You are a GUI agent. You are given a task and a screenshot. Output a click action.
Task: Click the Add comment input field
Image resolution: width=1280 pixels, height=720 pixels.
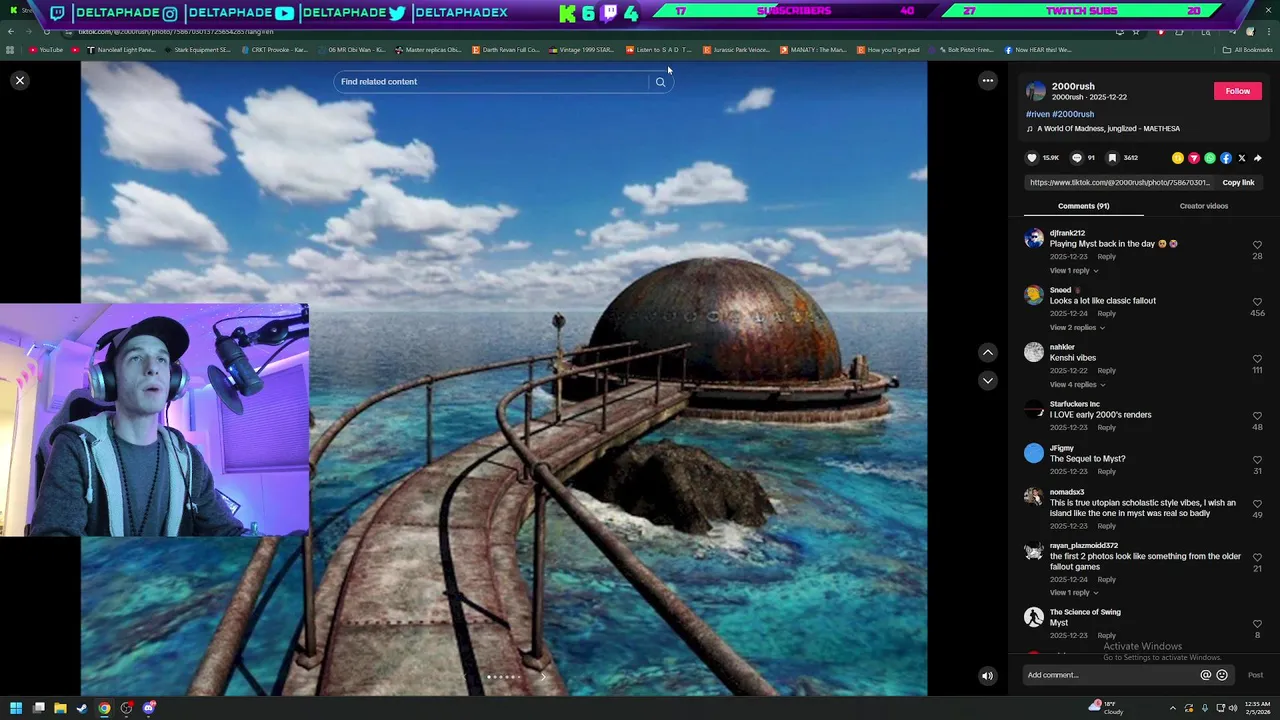point(1110,675)
